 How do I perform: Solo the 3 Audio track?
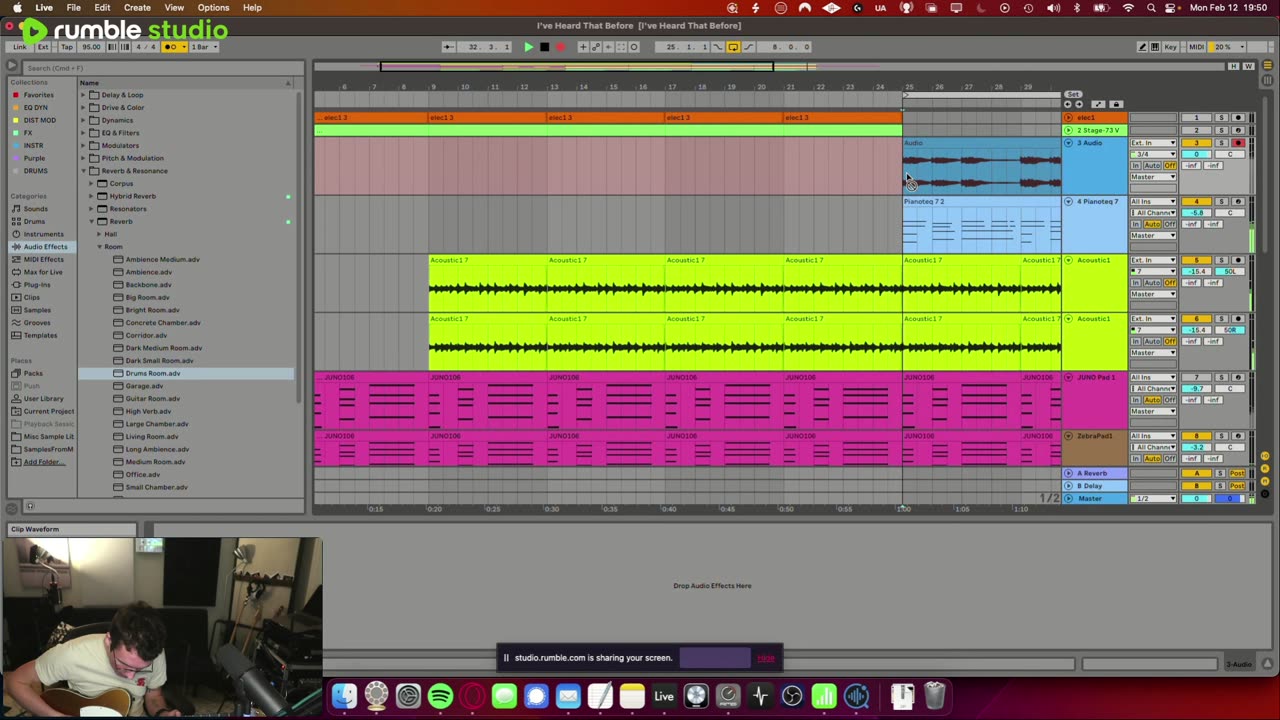click(x=1221, y=143)
